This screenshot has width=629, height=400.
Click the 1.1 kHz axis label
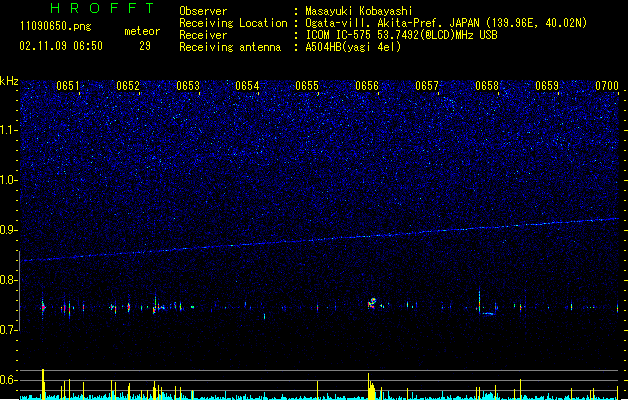9,130
